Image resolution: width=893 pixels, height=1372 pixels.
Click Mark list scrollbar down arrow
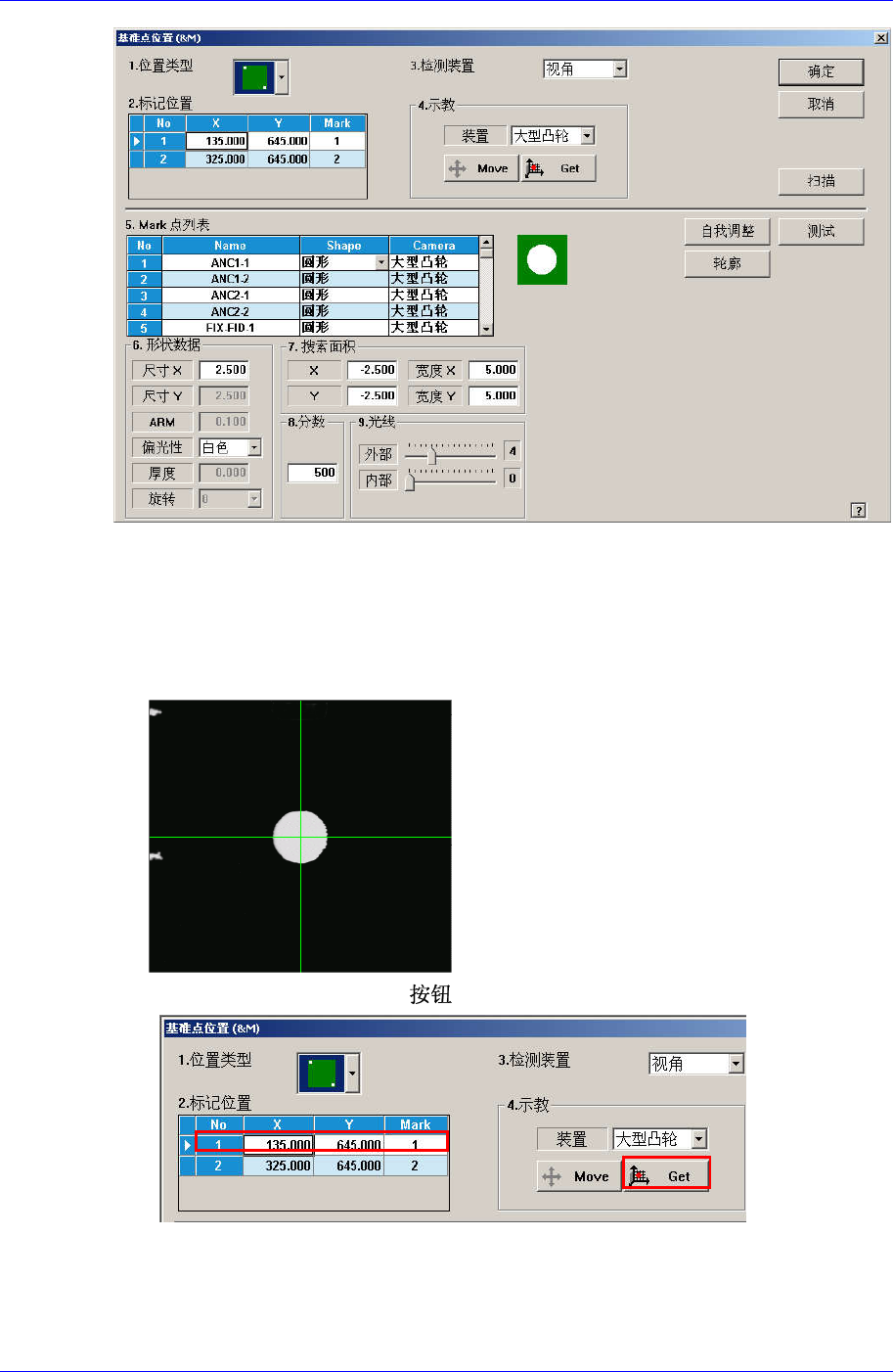click(486, 330)
